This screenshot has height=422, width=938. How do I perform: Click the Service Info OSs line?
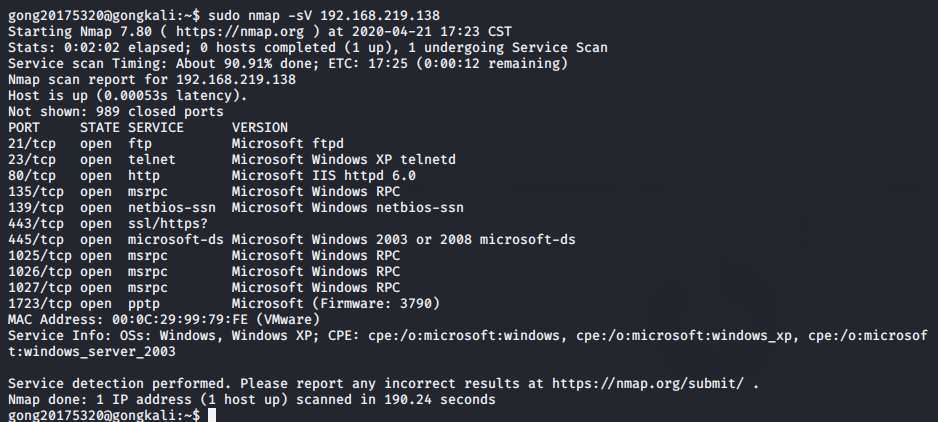pos(468,343)
